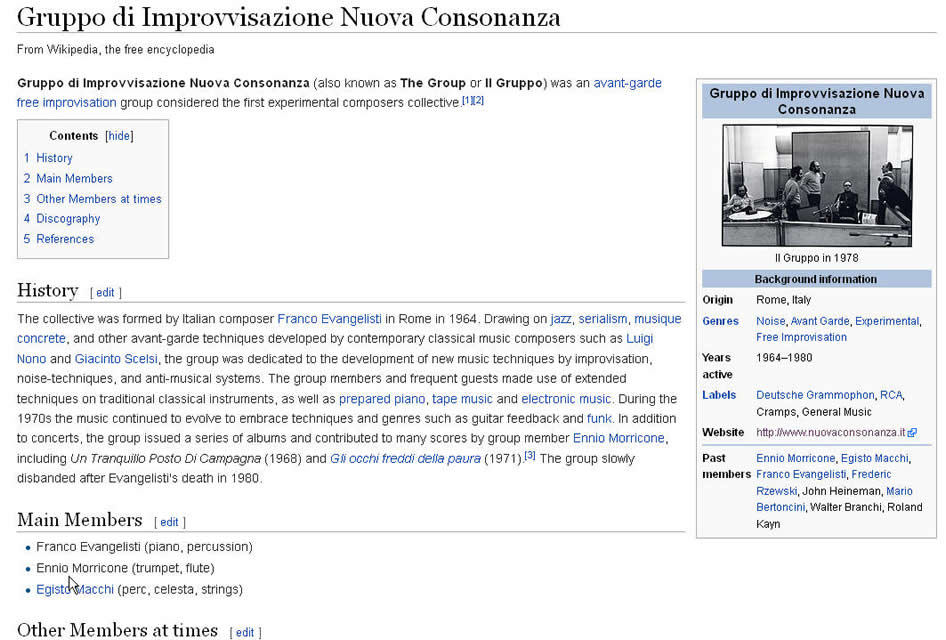
Task: Edit the Other Members at times section
Action: 245,633
